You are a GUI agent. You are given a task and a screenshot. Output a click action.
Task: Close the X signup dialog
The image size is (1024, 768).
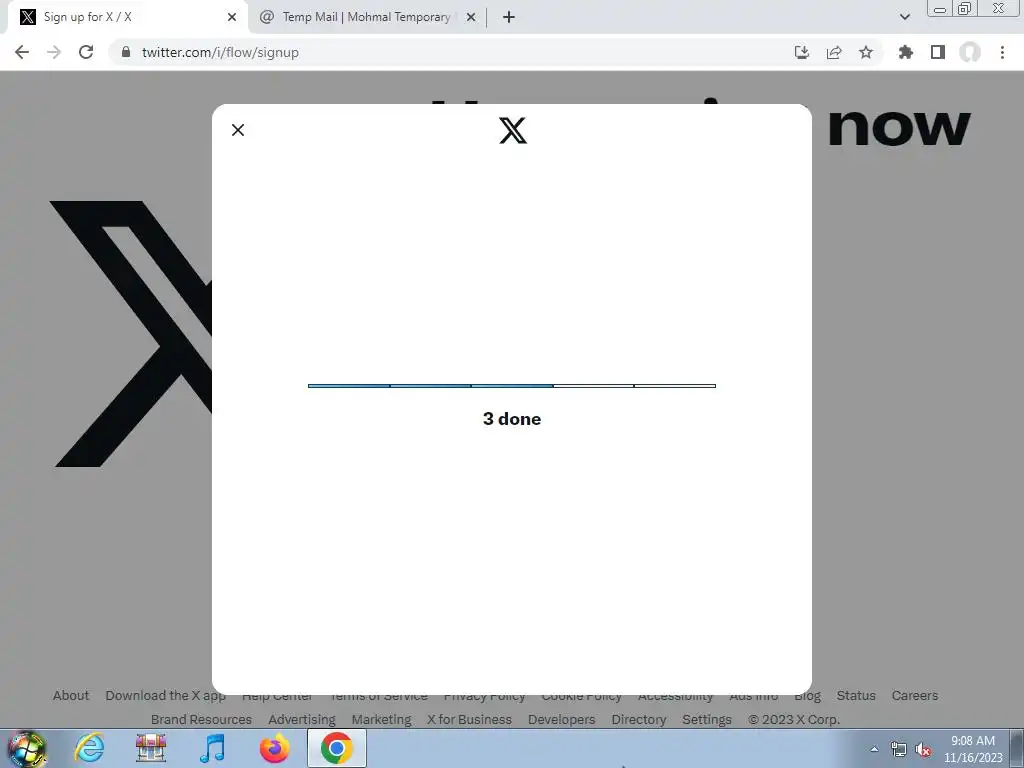point(238,130)
